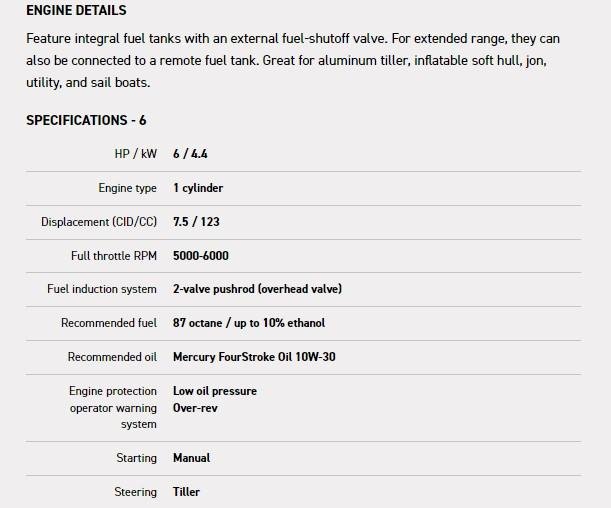This screenshot has height=508, width=611.
Task: Select the Recommended oil label
Action: tap(112, 357)
